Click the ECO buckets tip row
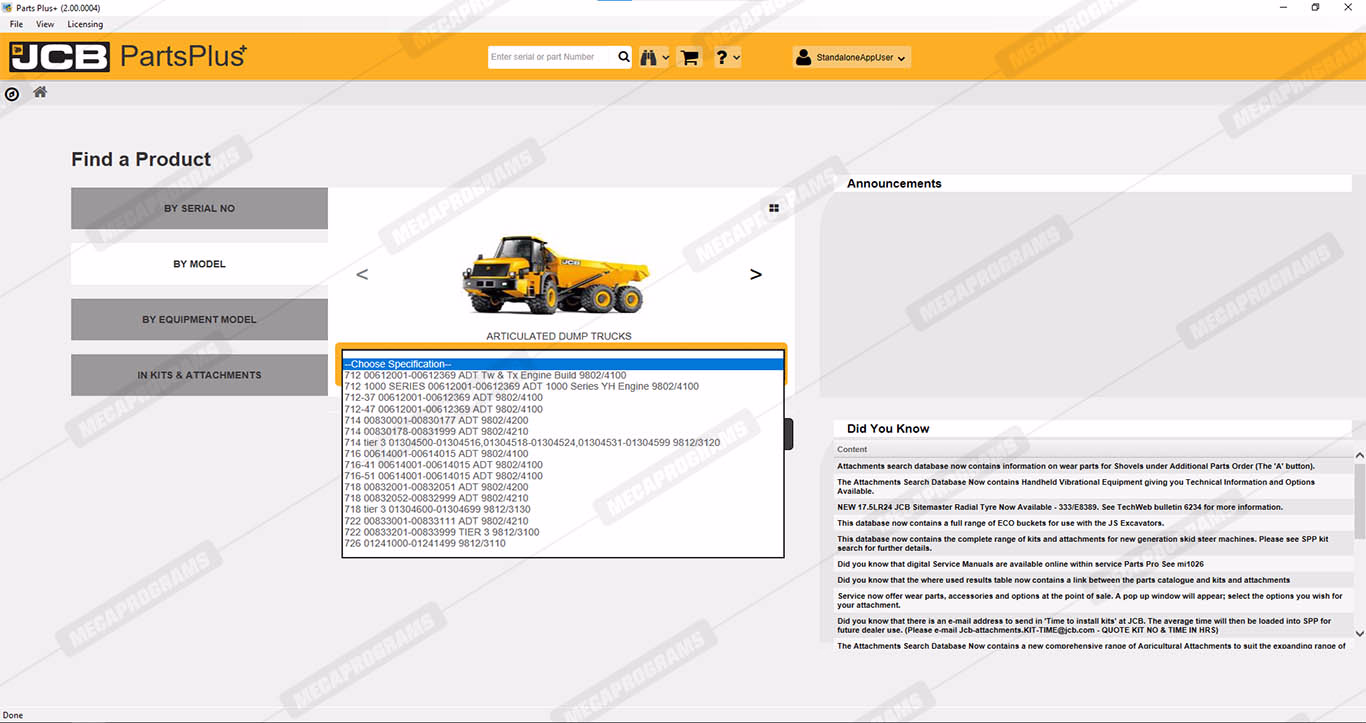The width and height of the screenshot is (1366, 723). pos(1093,523)
